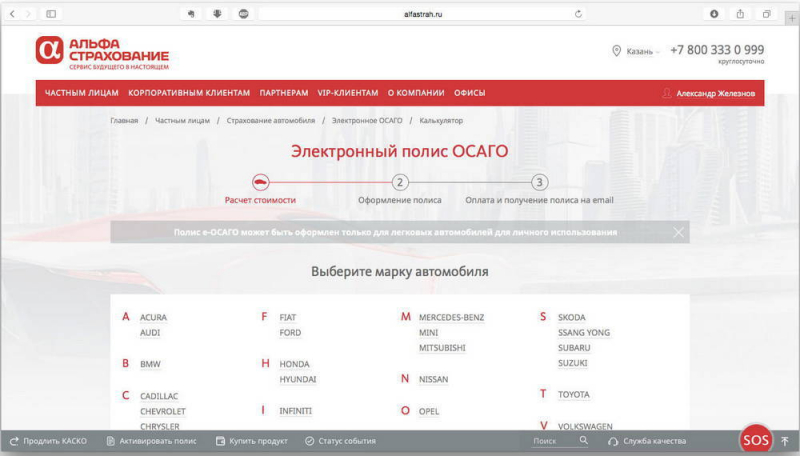
Task: Click the magnifier icon in search box
Action: 583,441
